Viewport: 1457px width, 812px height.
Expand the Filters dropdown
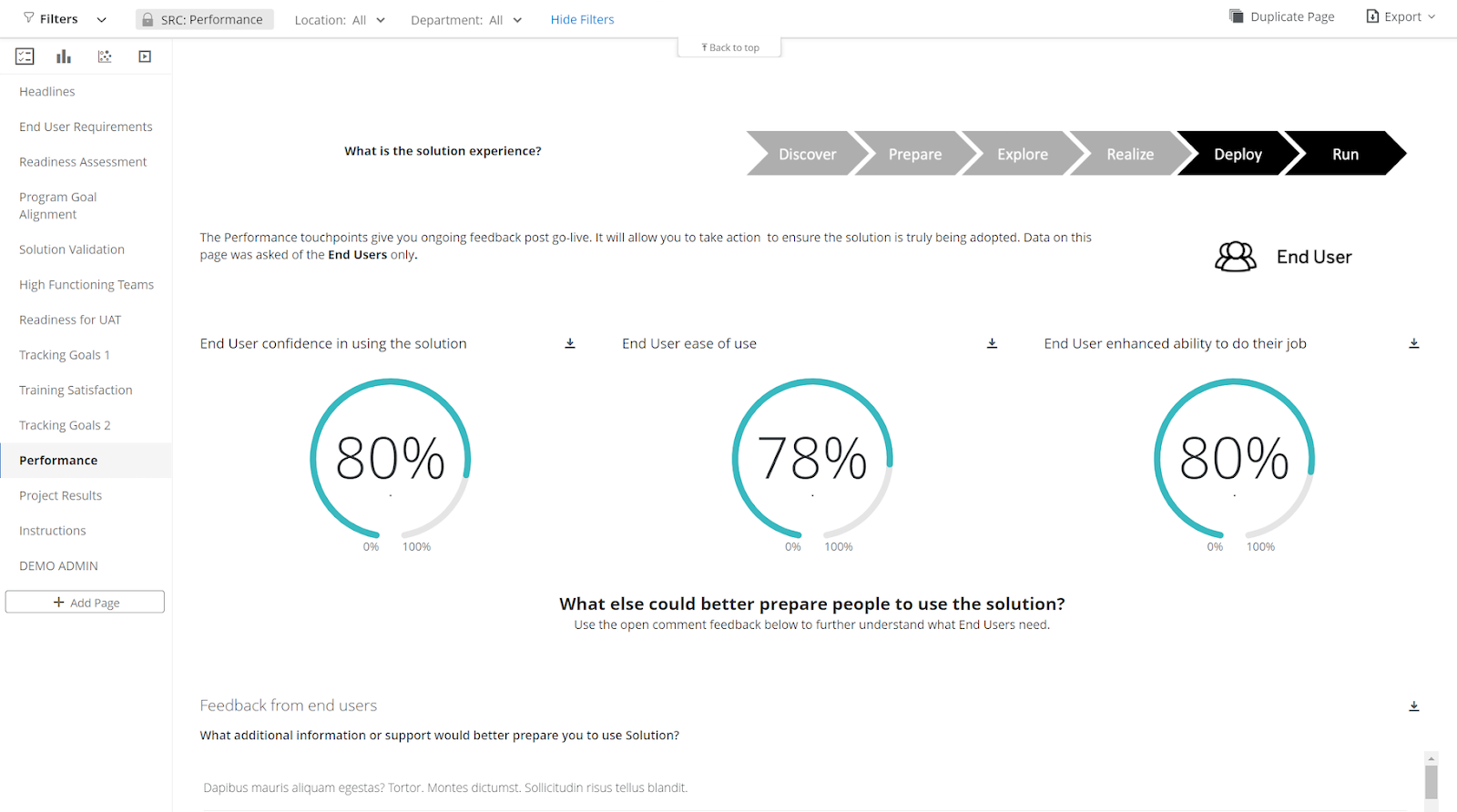coord(64,19)
